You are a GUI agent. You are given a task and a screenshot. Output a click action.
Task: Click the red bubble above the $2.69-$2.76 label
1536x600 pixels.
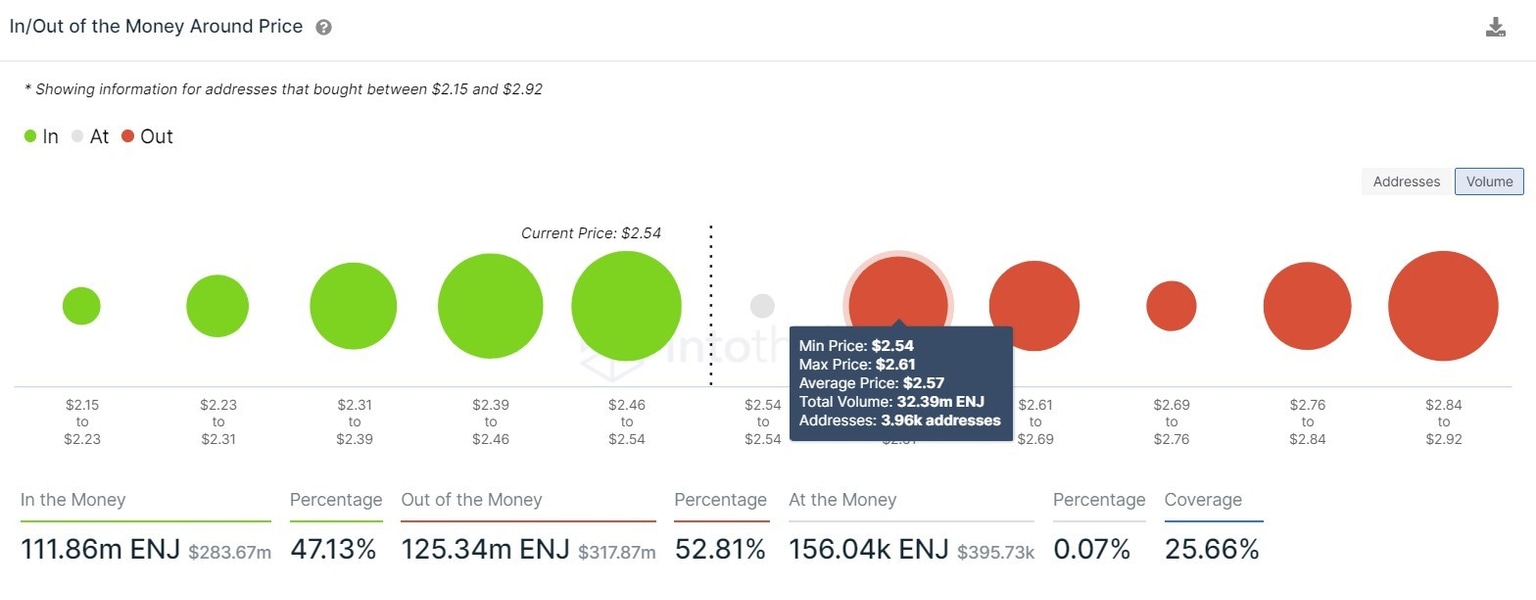pyautogui.click(x=1171, y=305)
